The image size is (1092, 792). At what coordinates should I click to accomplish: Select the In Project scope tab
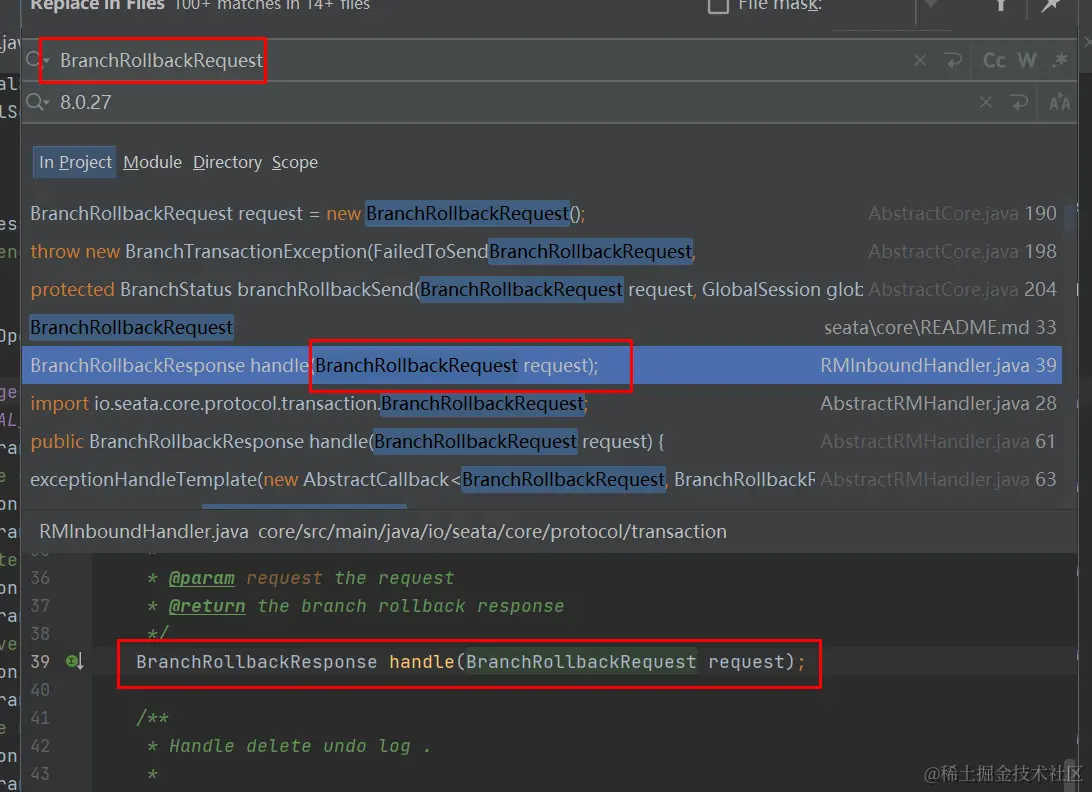click(x=75, y=162)
